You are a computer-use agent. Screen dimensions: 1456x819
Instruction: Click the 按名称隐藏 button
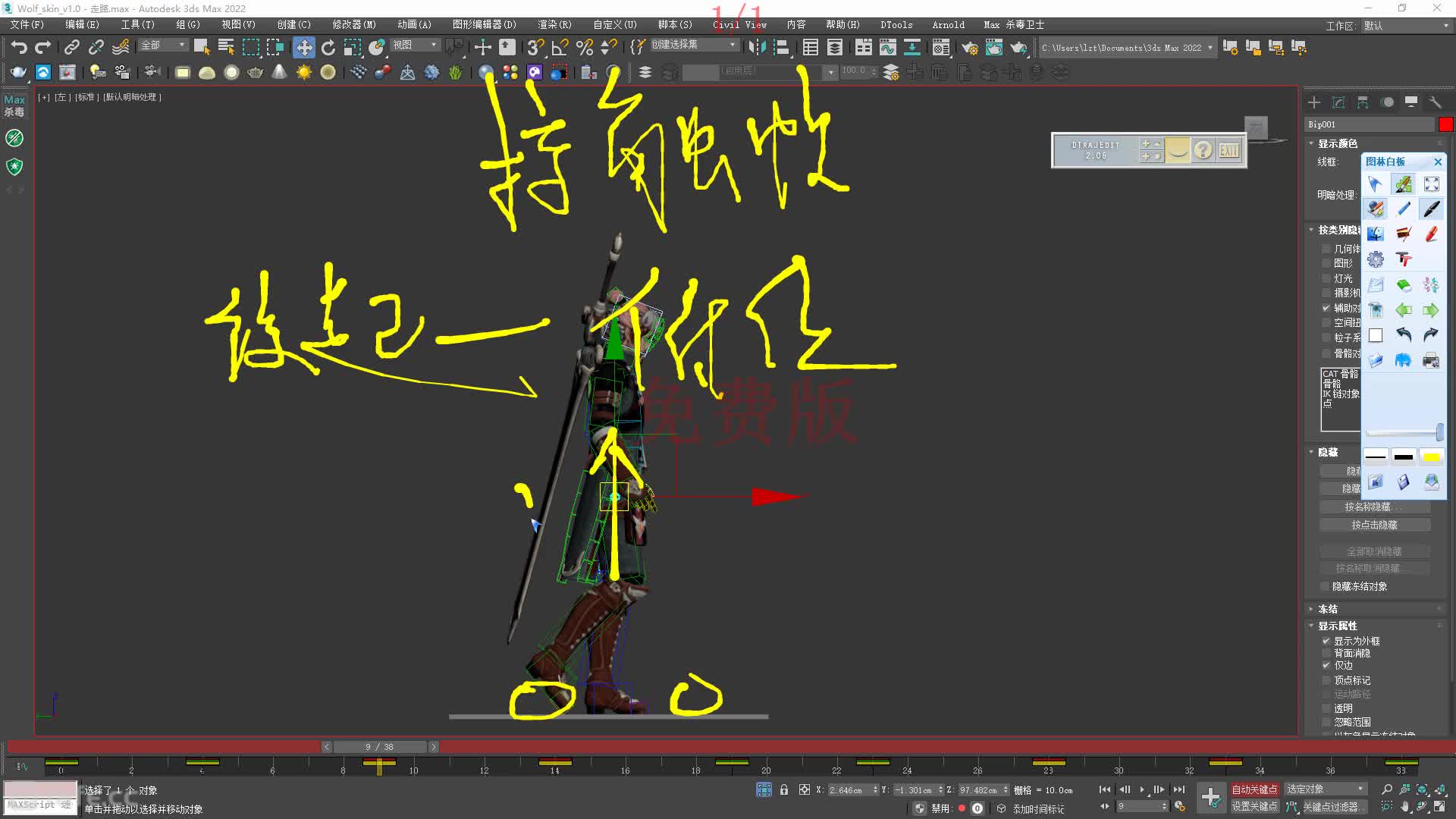1375,507
